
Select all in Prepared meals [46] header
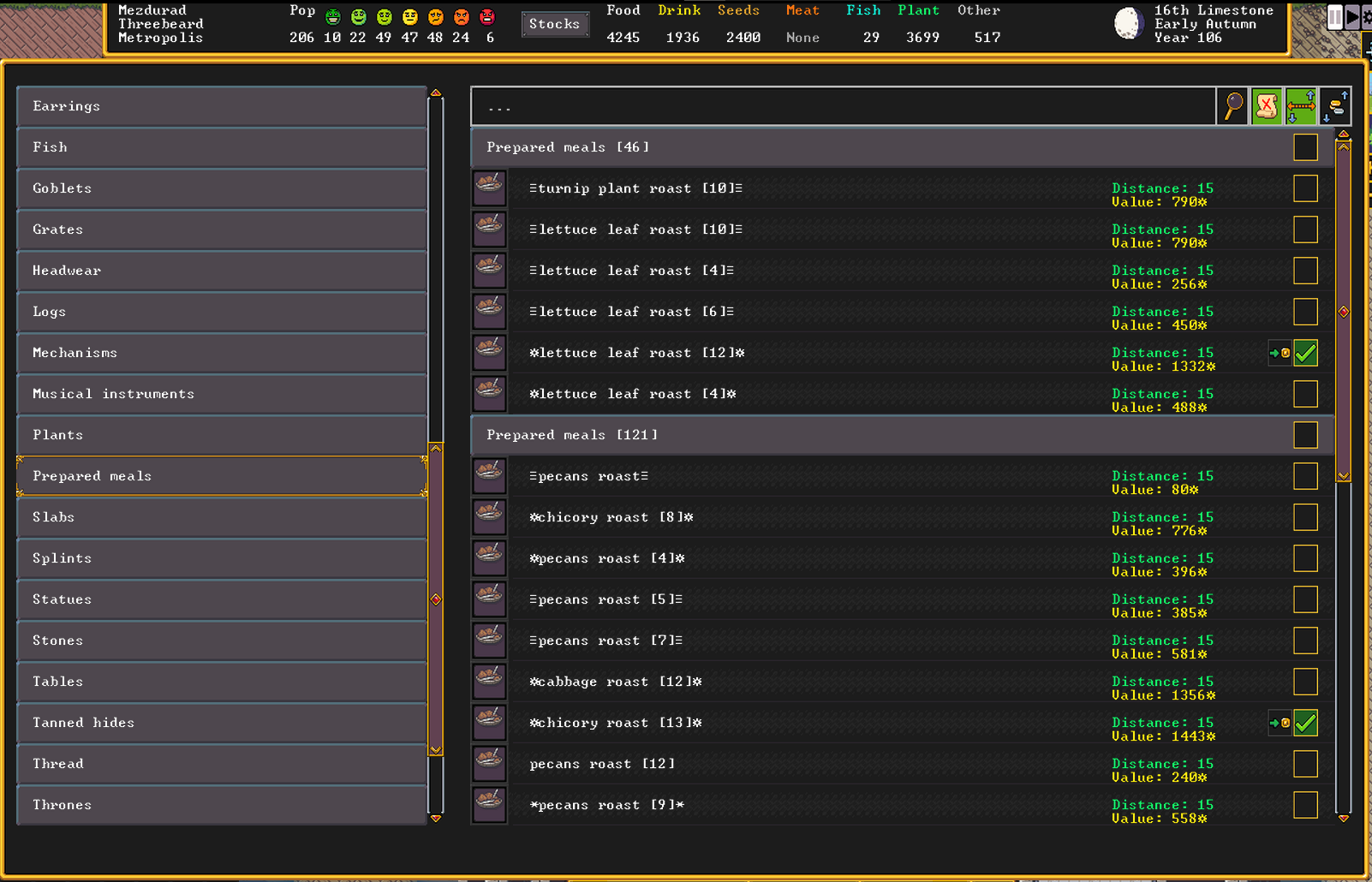tap(1305, 147)
